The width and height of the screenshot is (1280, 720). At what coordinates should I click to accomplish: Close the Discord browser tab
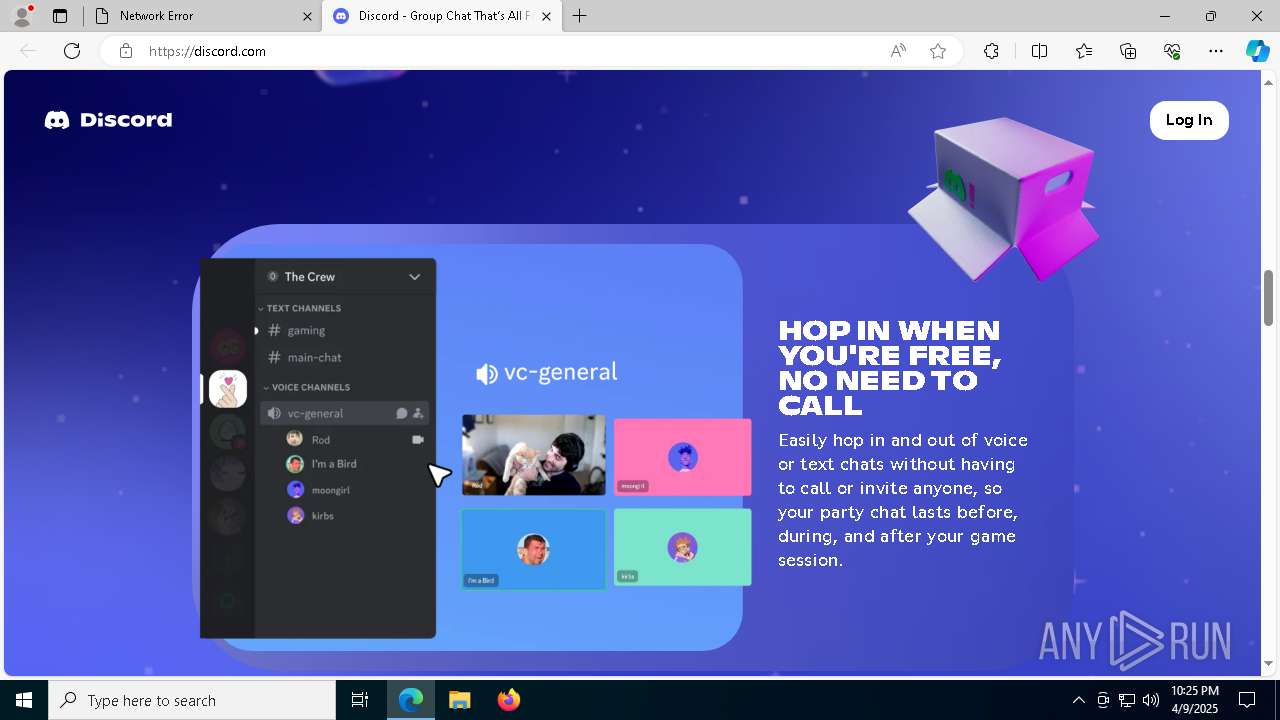click(x=546, y=16)
